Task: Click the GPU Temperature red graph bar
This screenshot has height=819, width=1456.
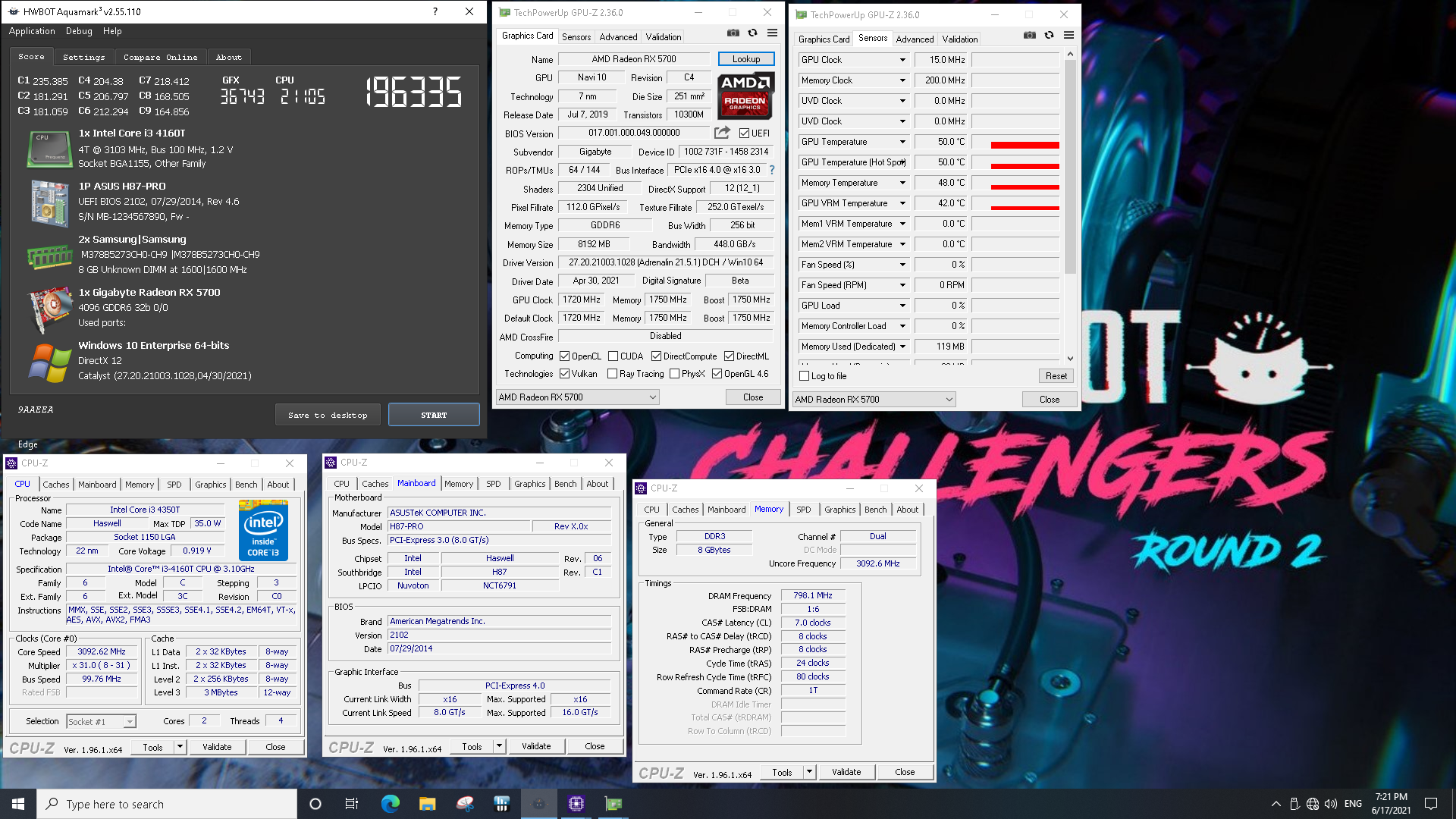Action: 1025,145
